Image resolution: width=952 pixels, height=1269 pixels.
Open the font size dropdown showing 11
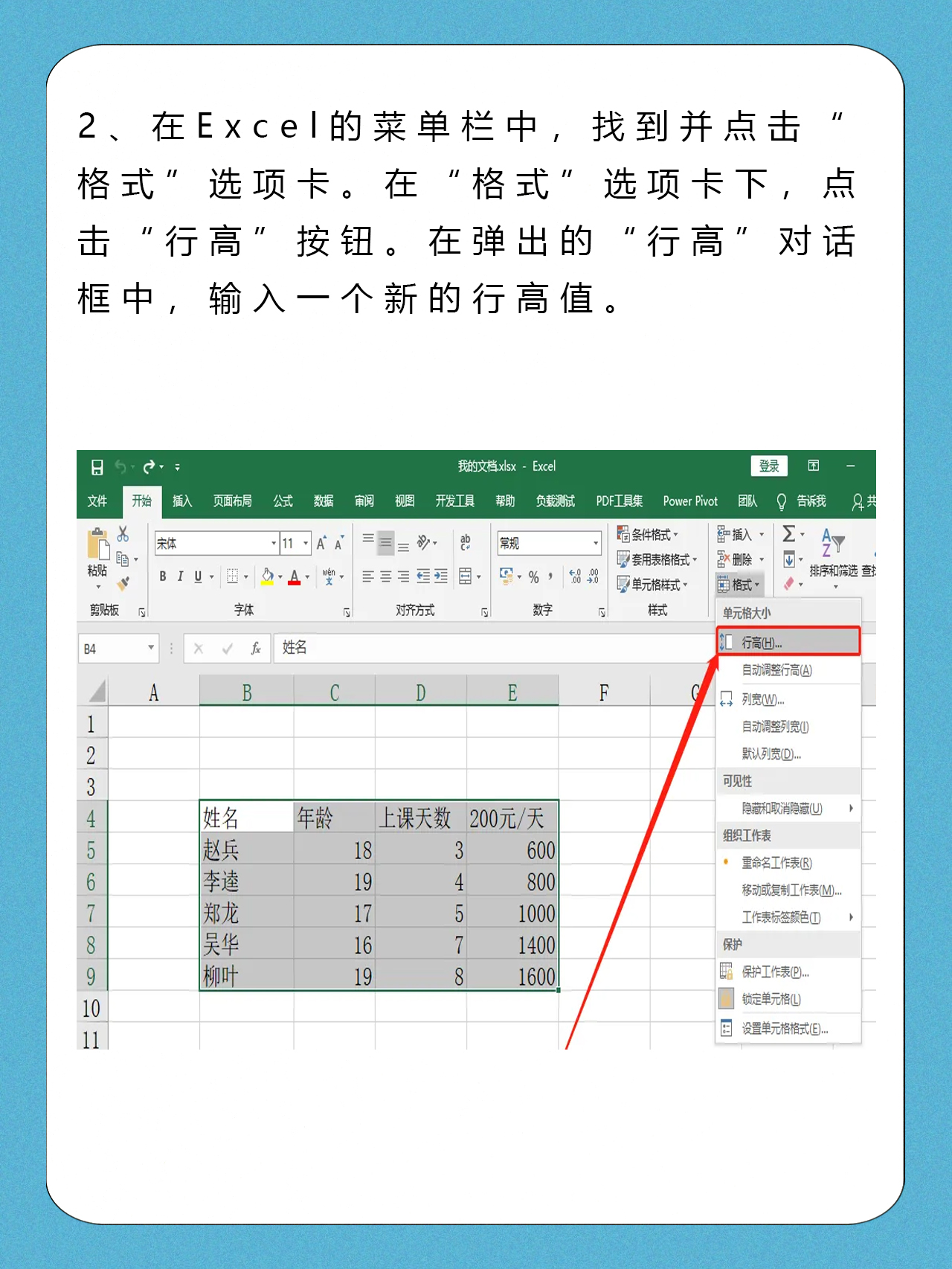(x=305, y=544)
